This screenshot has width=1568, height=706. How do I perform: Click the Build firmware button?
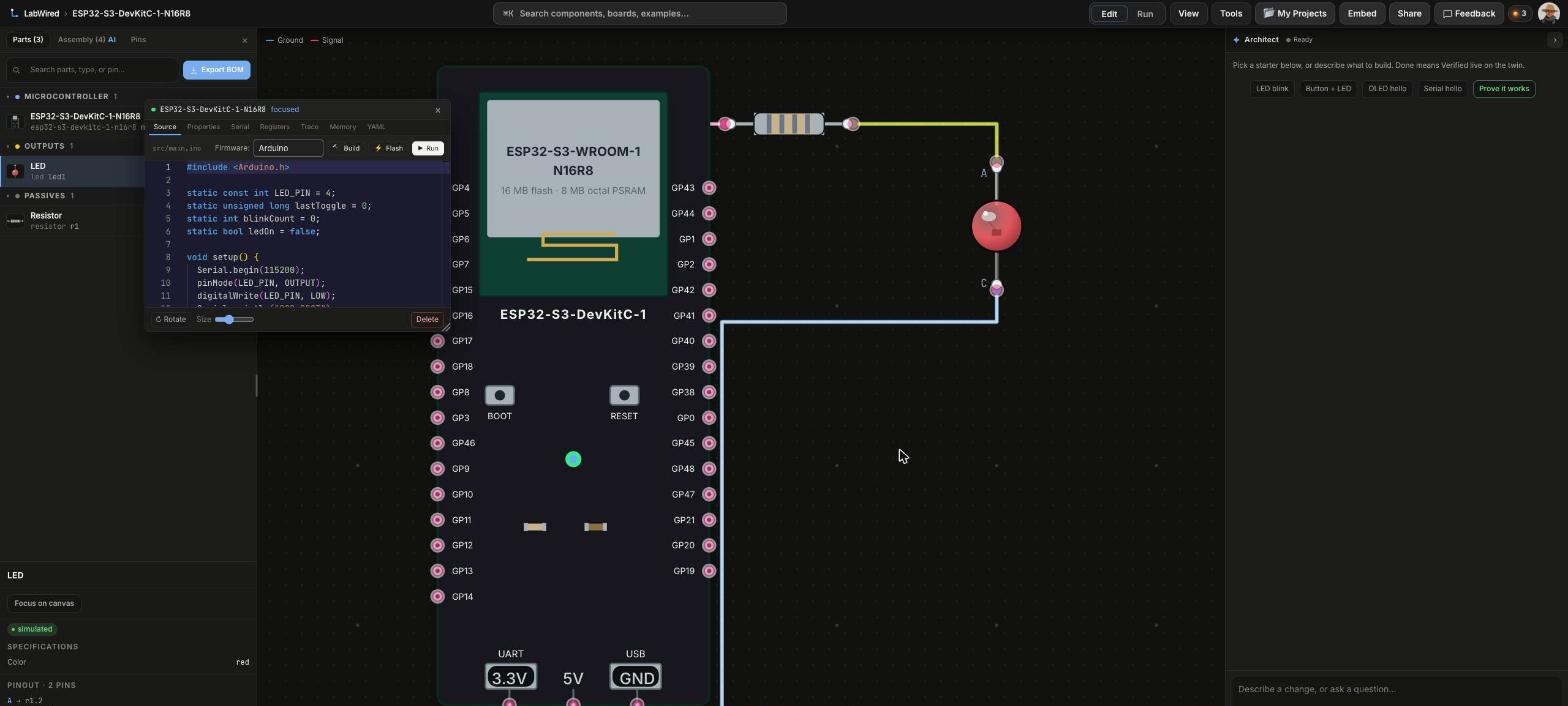[x=347, y=148]
